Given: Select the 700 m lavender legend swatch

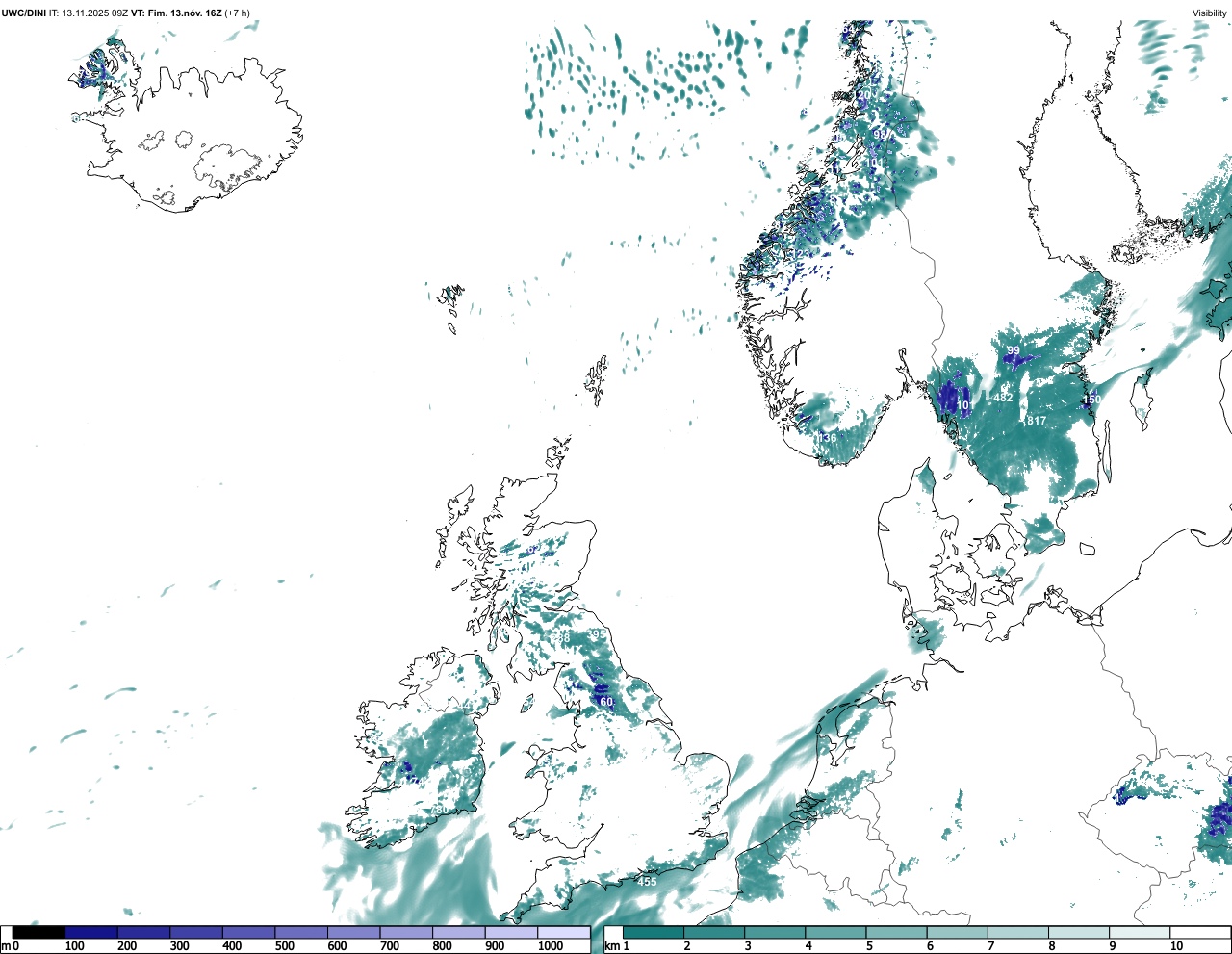Looking at the screenshot, I should tap(406, 933).
